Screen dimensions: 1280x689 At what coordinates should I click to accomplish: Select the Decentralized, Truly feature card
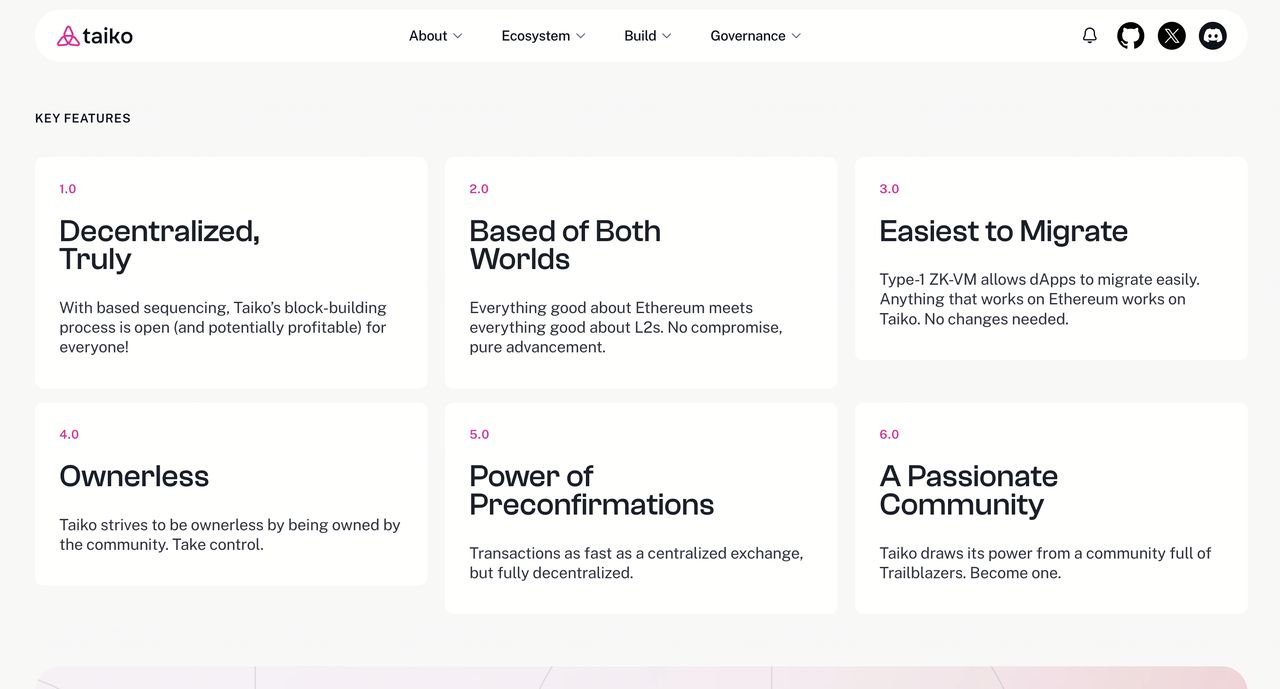(231, 272)
